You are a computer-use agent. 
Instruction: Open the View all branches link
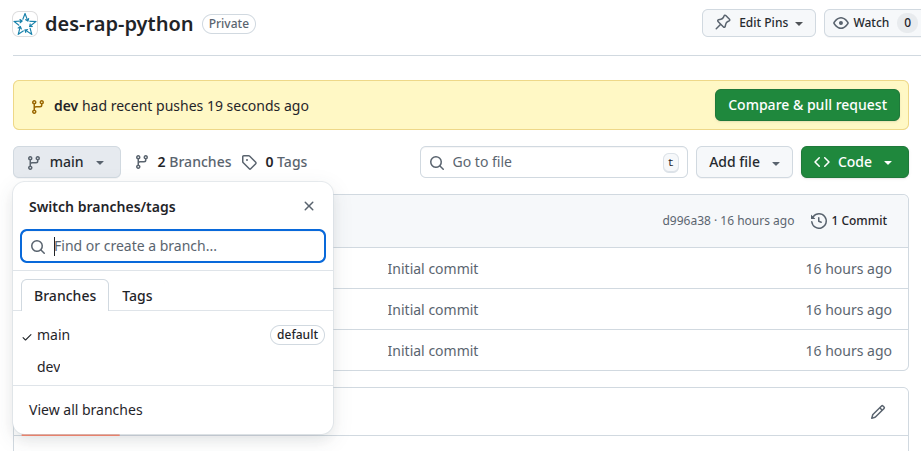coord(86,410)
